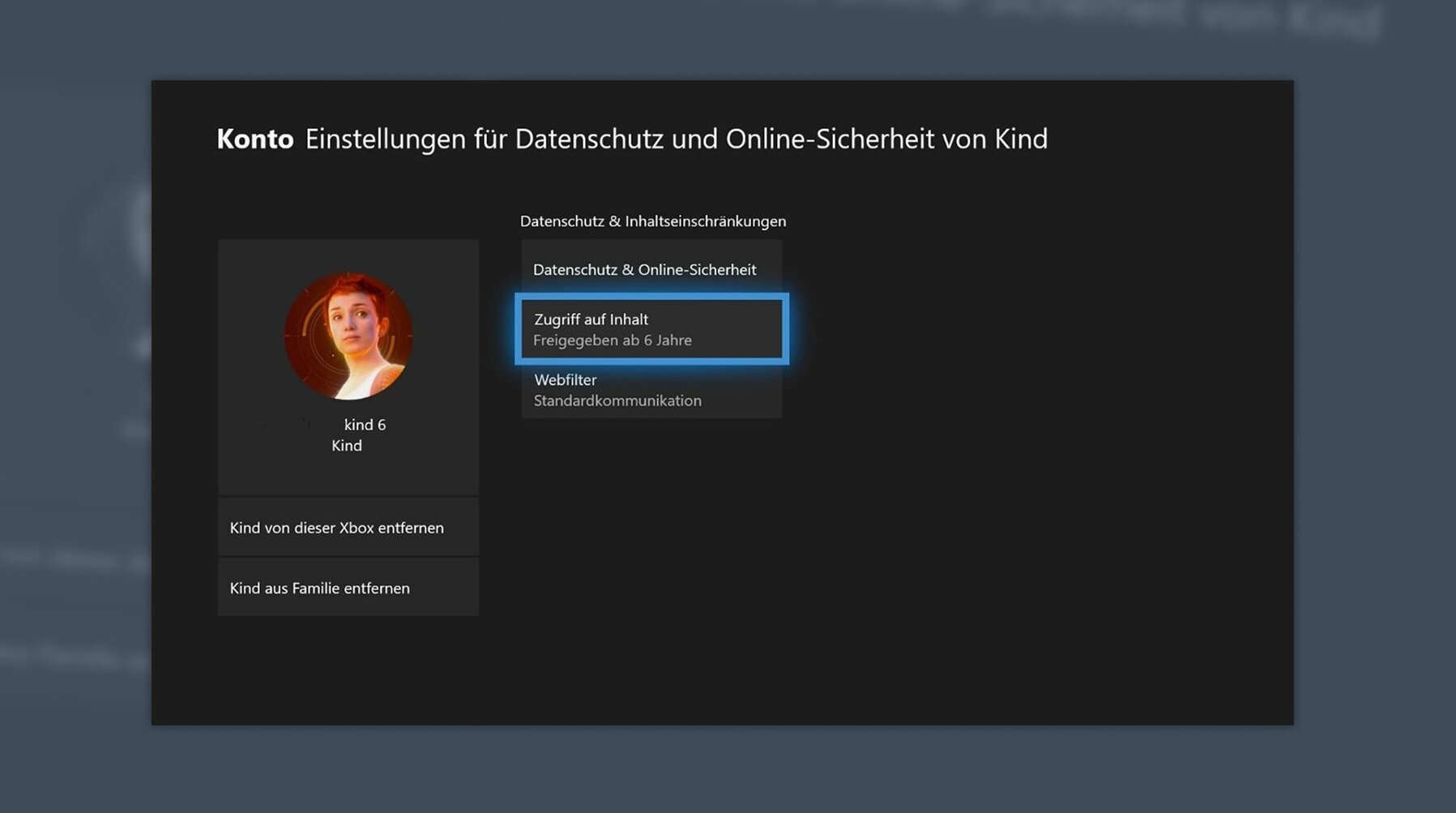Open the Webfilter setting
This screenshot has height=813, width=1456.
pyautogui.click(x=565, y=379)
